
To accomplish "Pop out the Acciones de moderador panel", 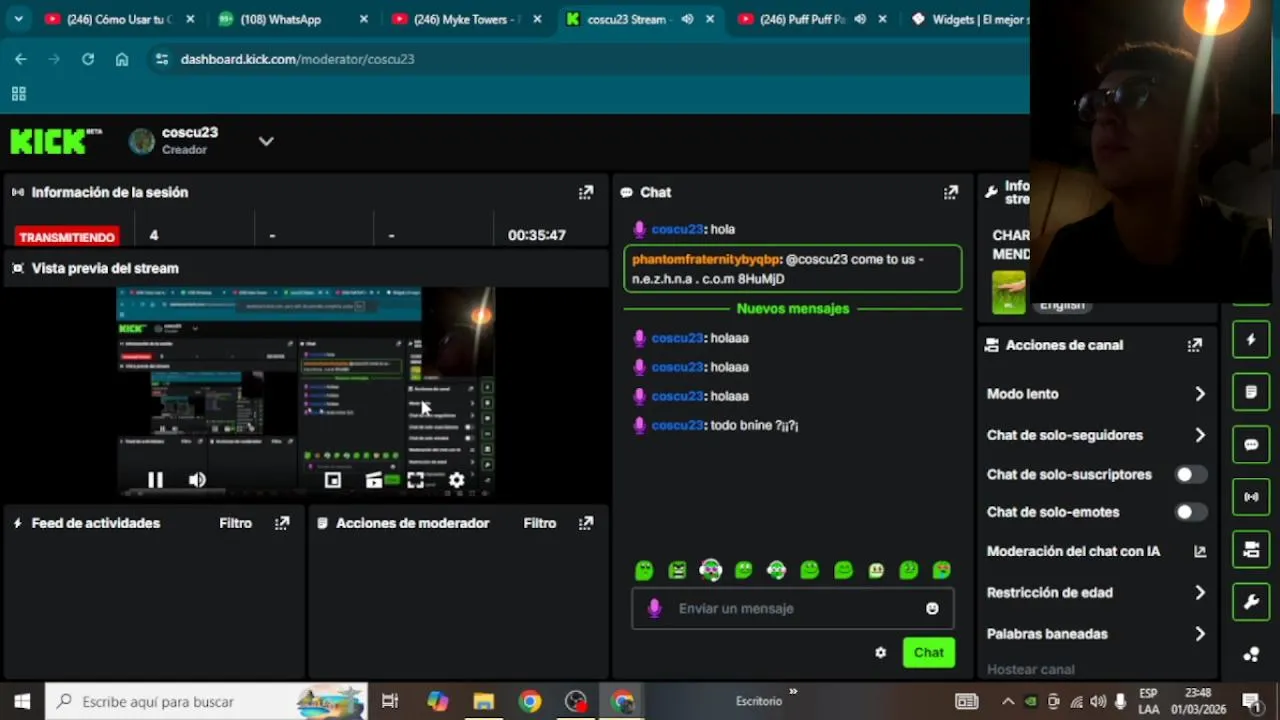I will 586,523.
